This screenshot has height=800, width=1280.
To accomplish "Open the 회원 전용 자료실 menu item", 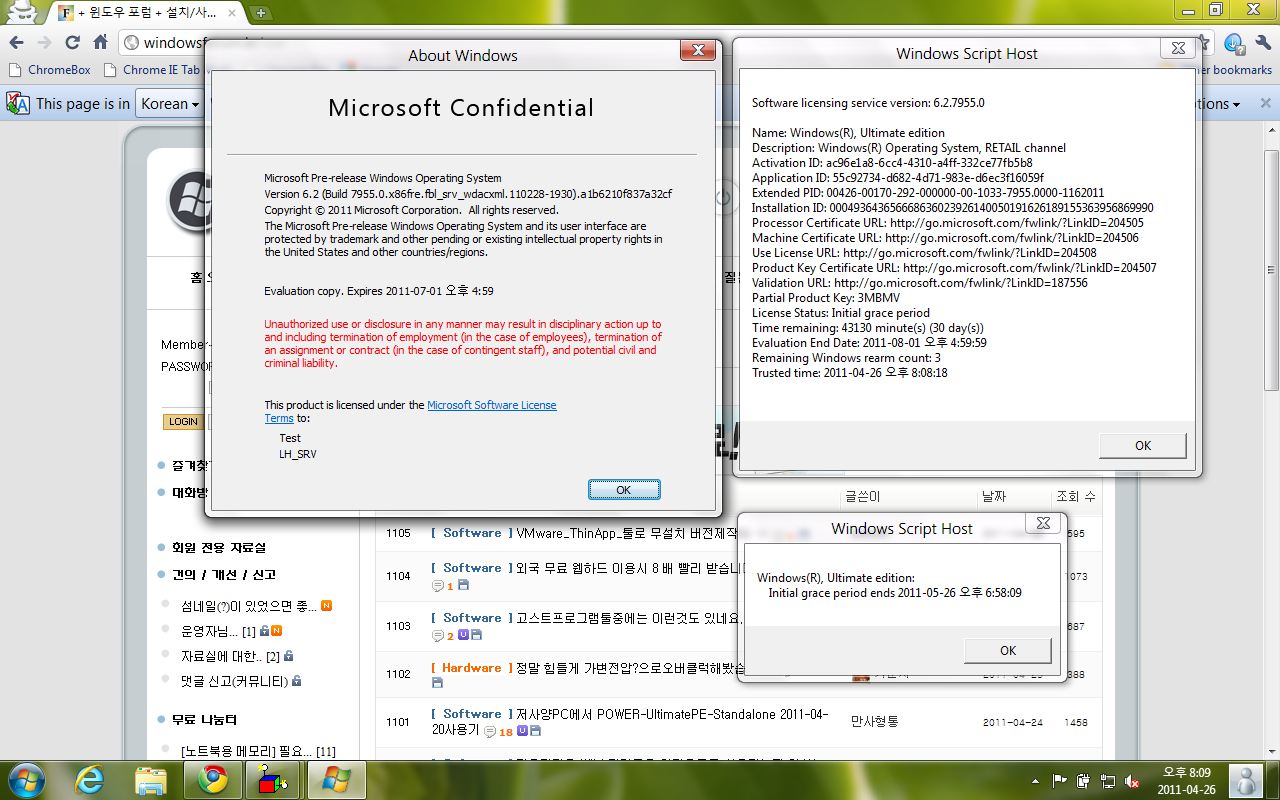I will [218, 547].
